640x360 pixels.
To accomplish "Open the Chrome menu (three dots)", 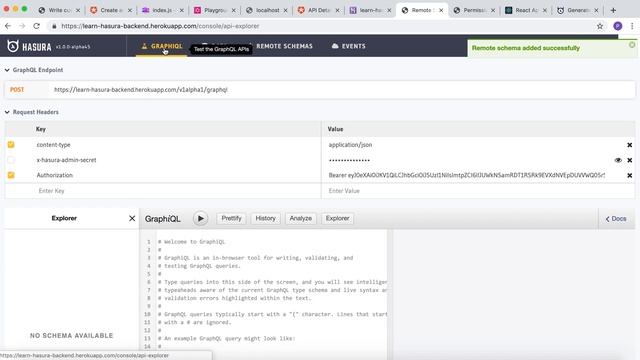I will 632,26.
